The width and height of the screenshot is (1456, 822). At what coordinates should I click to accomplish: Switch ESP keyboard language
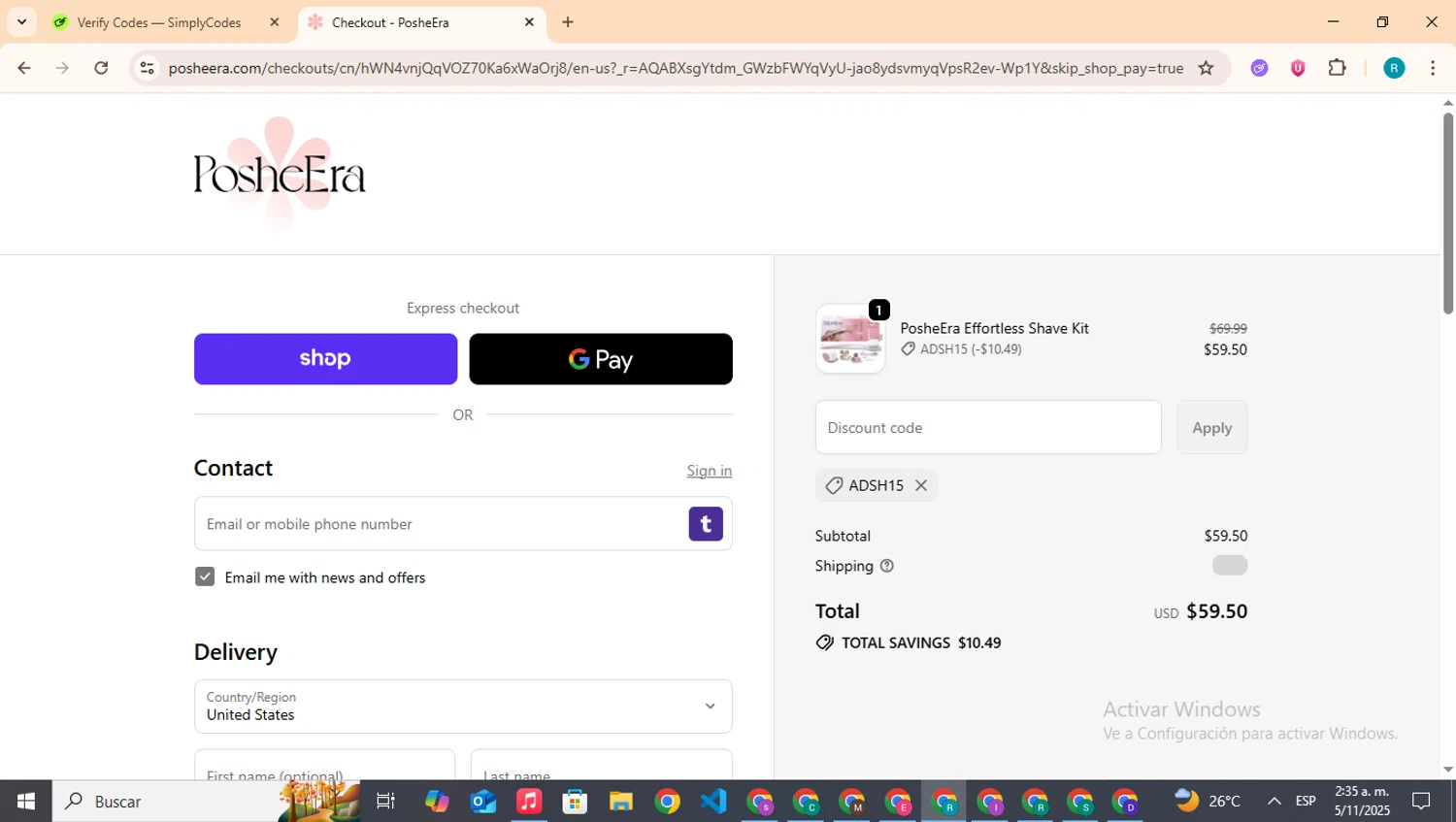pos(1306,802)
